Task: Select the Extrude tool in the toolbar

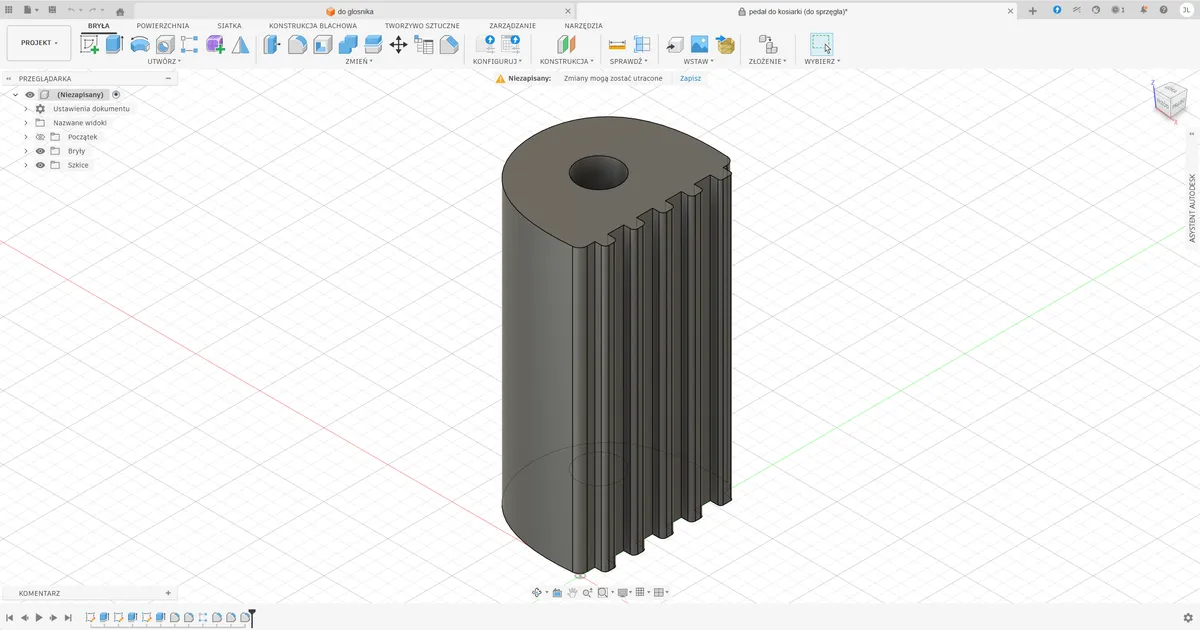Action: [114, 44]
